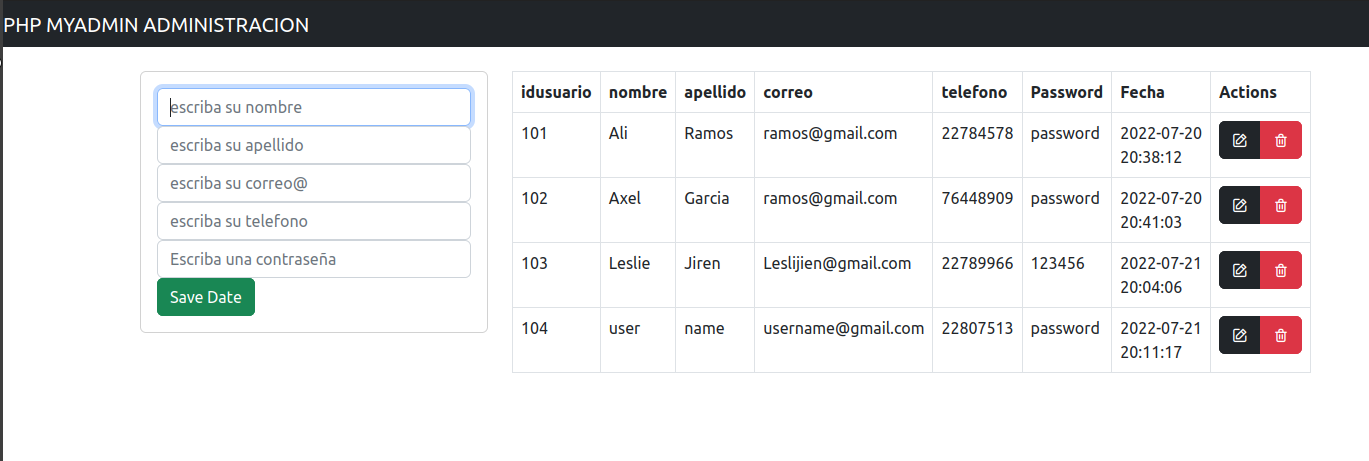Edit user 104 with pencil icon
1369x461 pixels.
pyautogui.click(x=1240, y=335)
